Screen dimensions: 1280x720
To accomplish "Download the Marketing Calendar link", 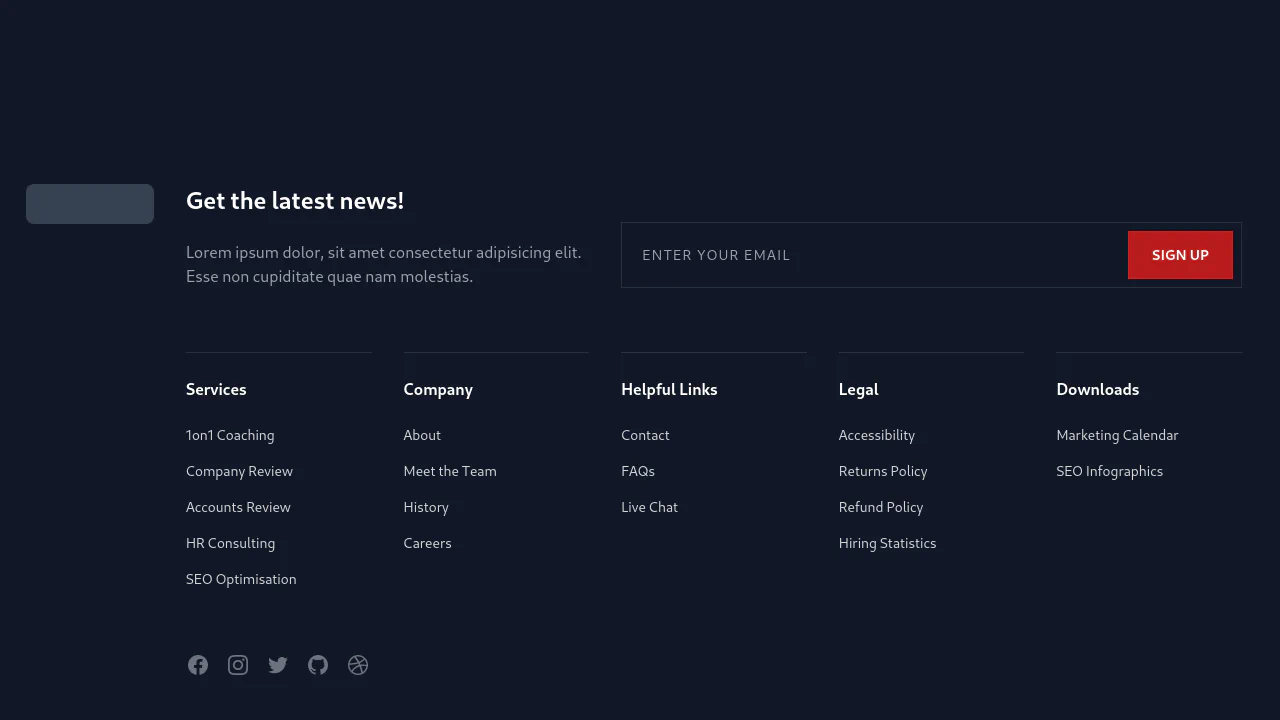I will click(x=1117, y=435).
